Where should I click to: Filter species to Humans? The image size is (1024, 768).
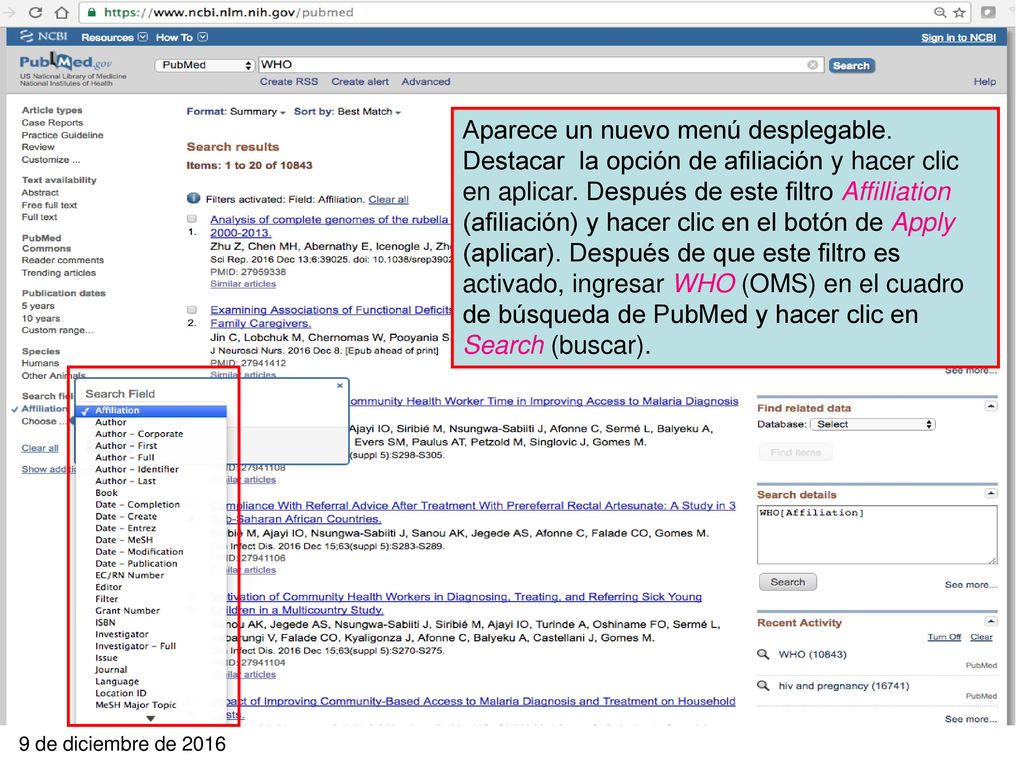40,363
